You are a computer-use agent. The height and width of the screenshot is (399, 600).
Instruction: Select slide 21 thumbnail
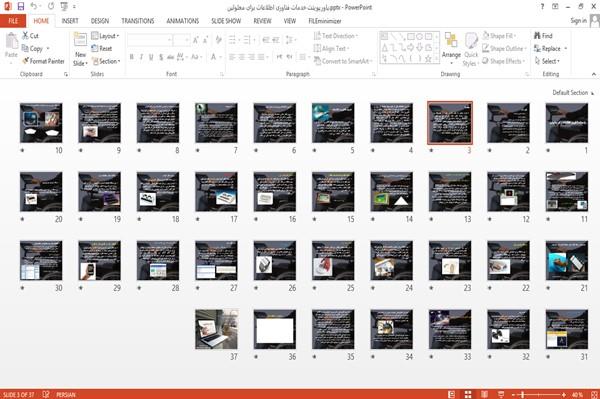(x=567, y=261)
